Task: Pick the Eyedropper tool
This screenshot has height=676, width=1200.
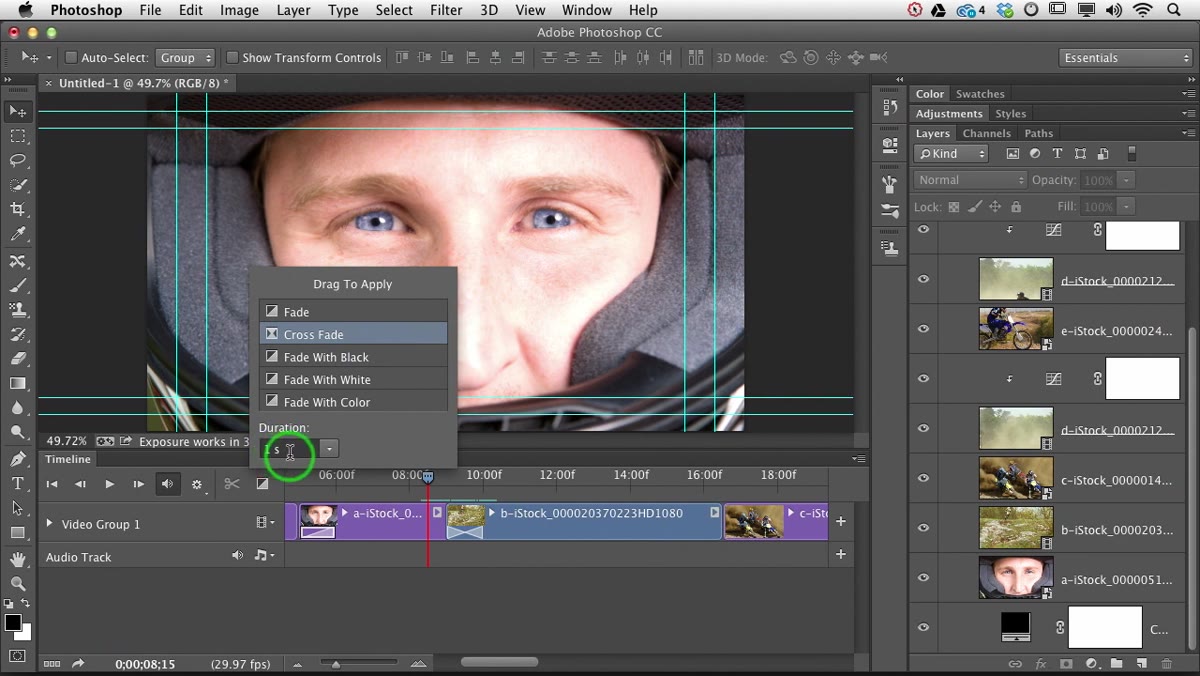Action: (18, 235)
